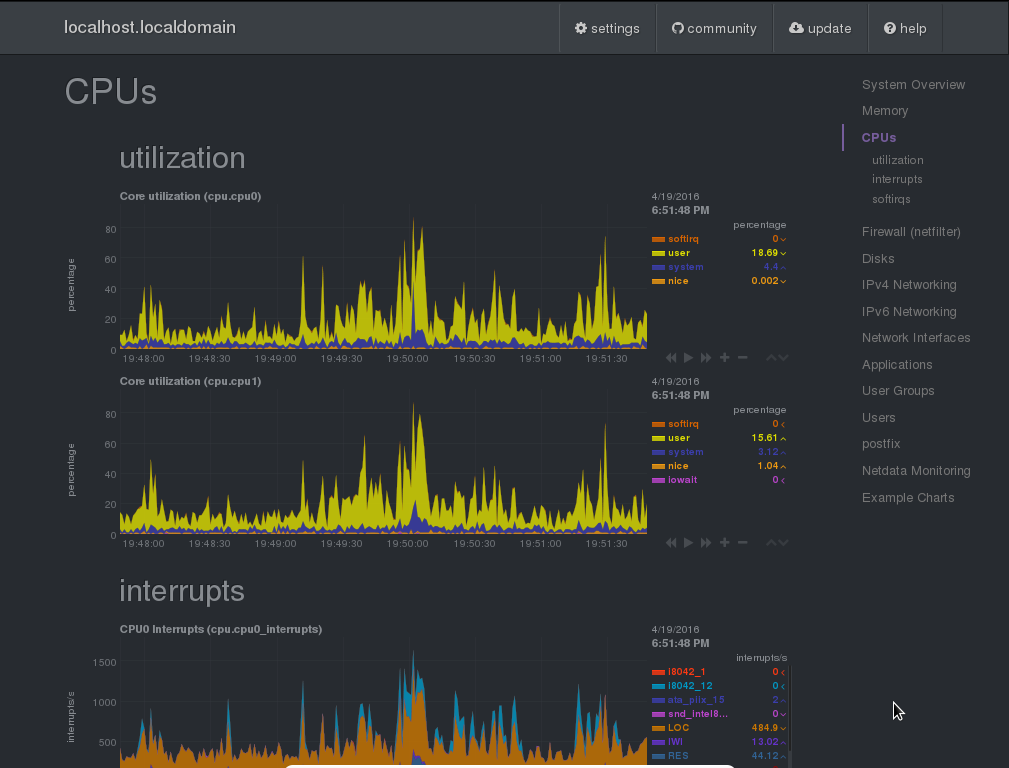Image resolution: width=1009 pixels, height=768 pixels.
Task: Click the zoom-in plus icon on cpu1 chart
Action: (725, 543)
